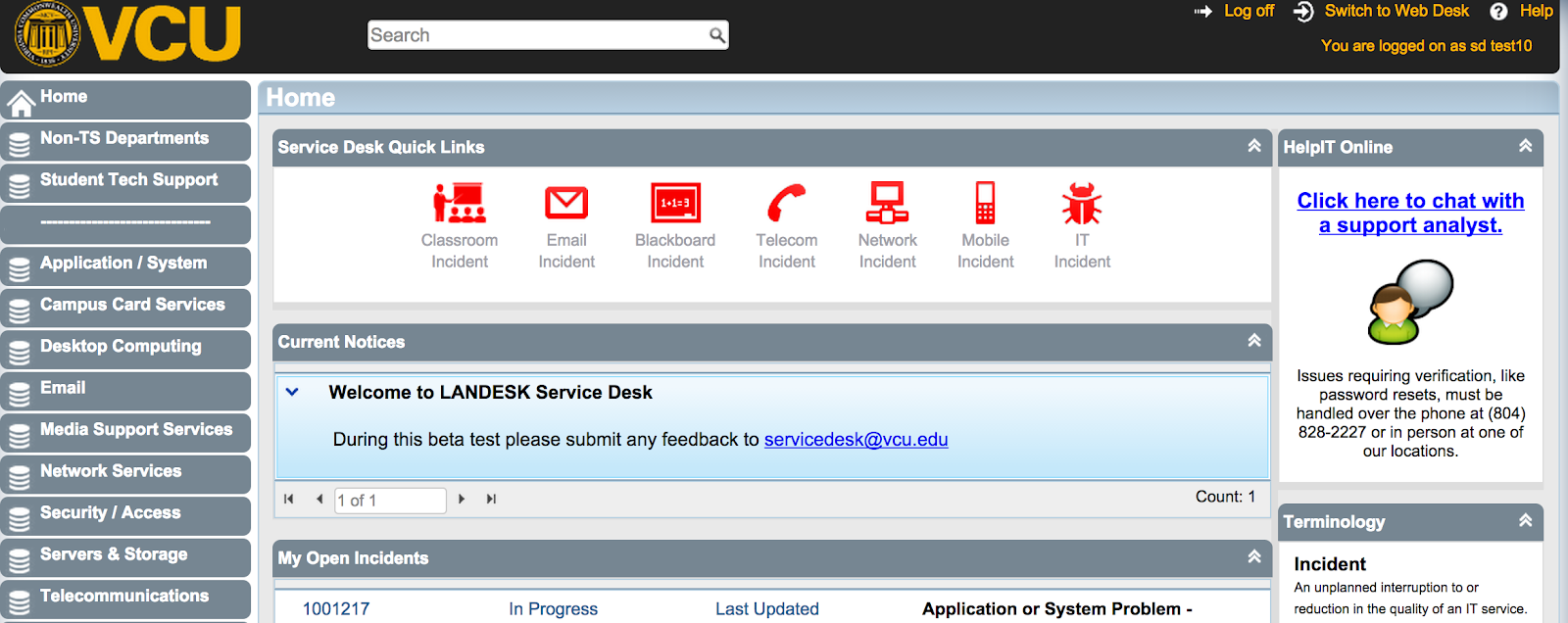Open Student Tech Support in the sidebar

coord(125,182)
